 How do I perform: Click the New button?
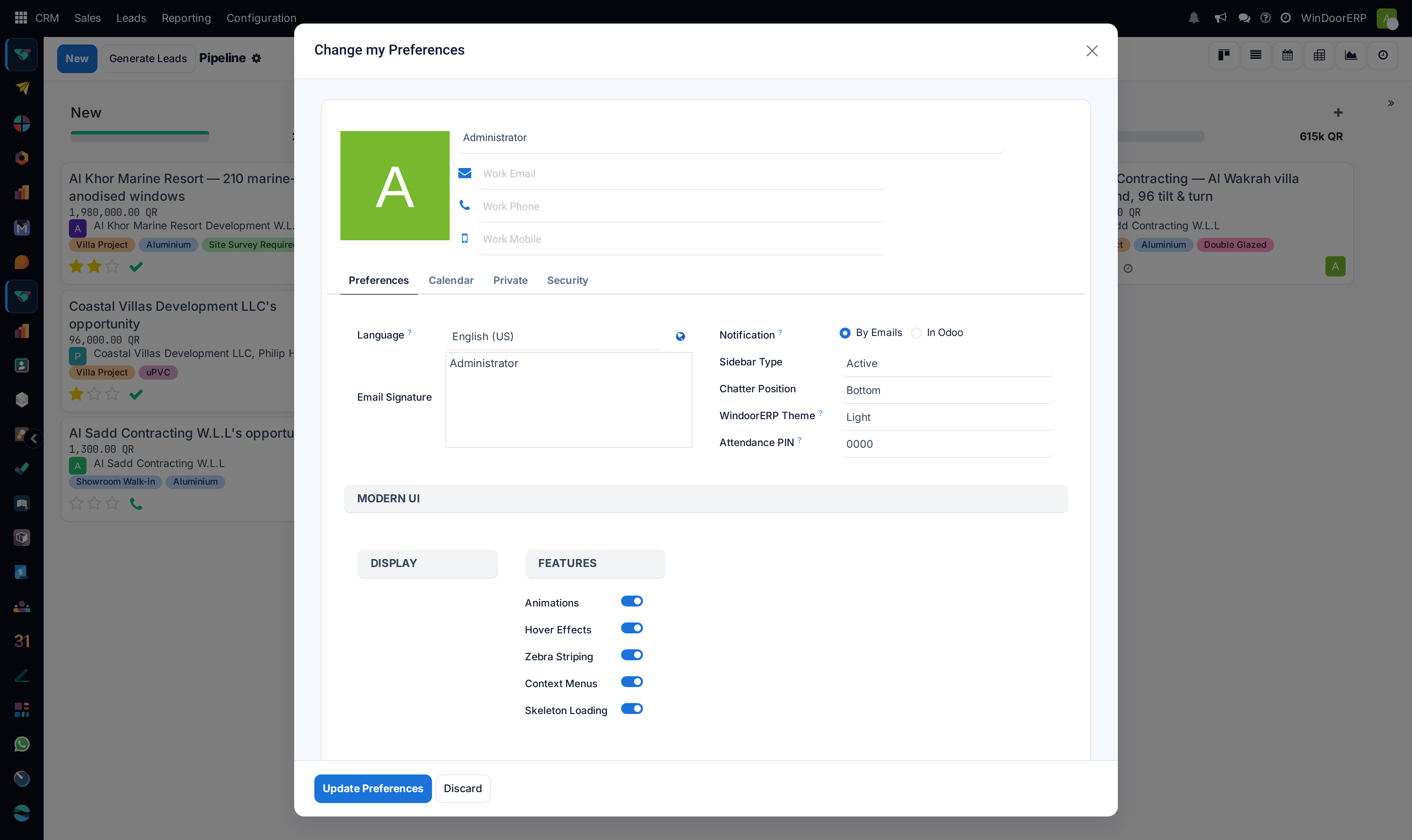77,58
